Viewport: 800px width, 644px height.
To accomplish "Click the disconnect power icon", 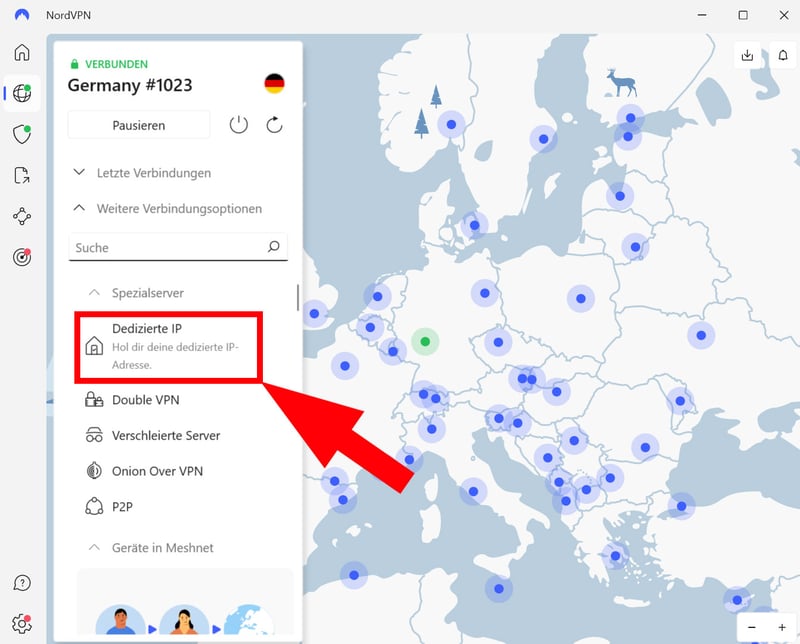I will (238, 125).
